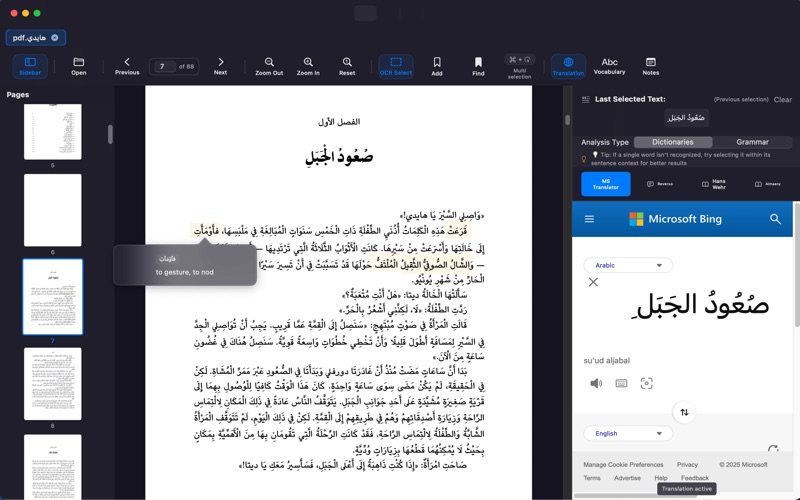Close the هايدي.pdf tab

pyautogui.click(x=55, y=38)
